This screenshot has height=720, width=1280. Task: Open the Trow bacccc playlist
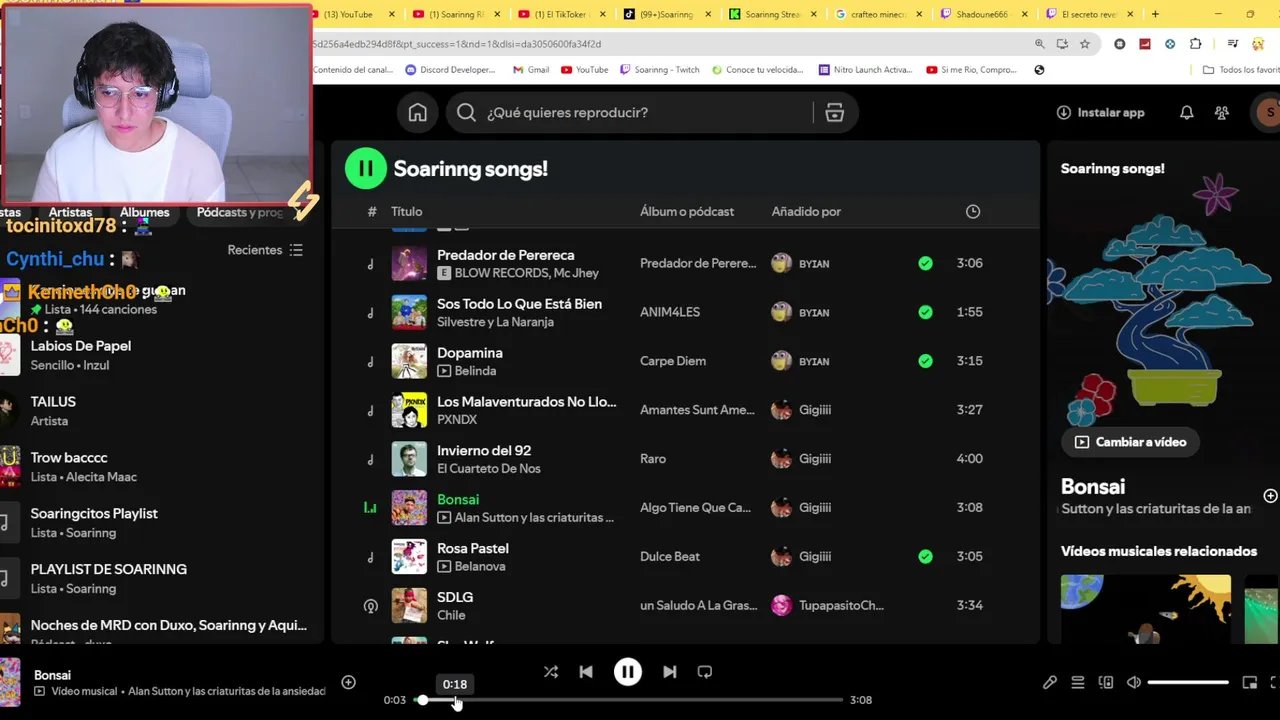pos(68,457)
